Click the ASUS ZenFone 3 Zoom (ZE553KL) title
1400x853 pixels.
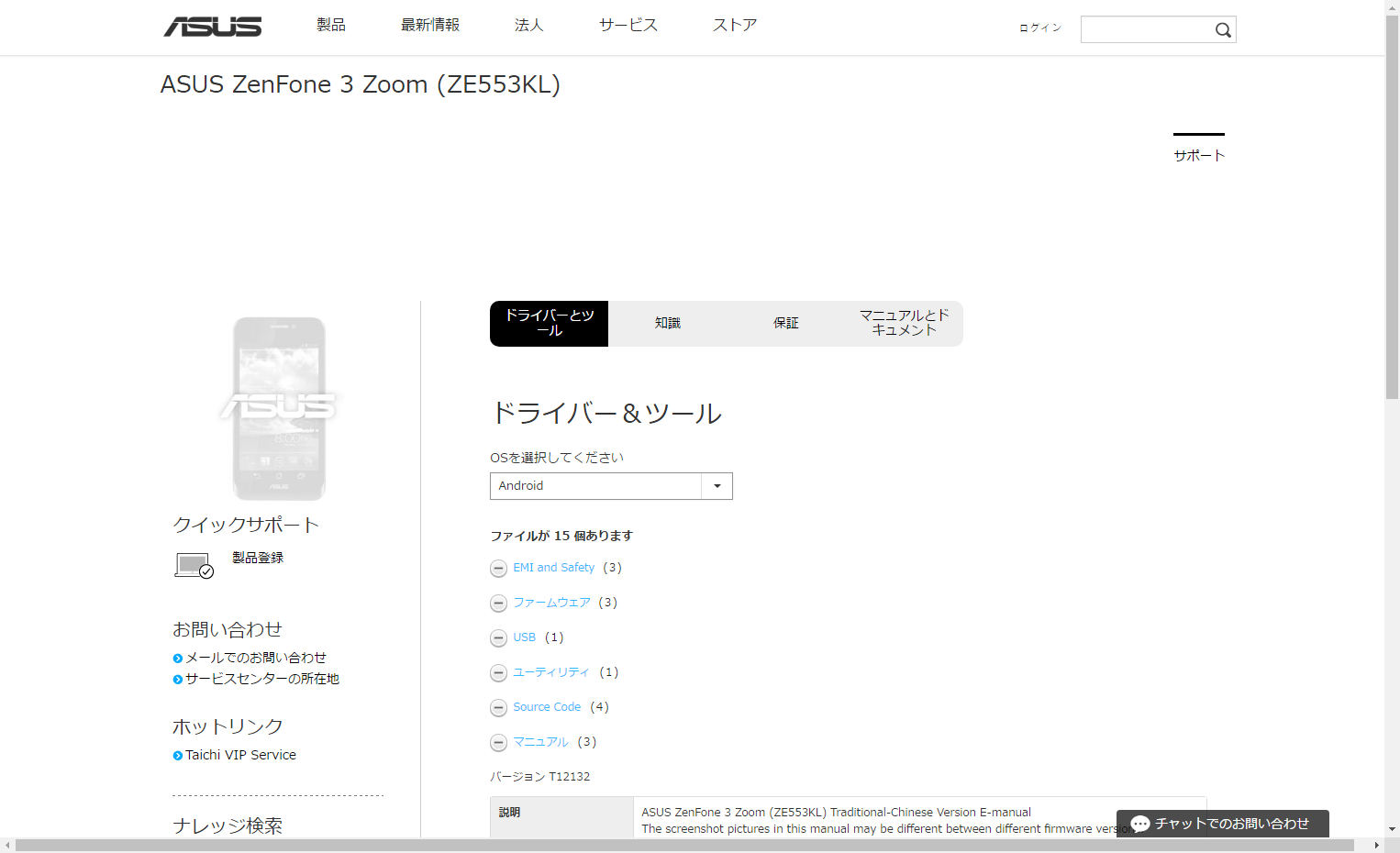click(361, 84)
